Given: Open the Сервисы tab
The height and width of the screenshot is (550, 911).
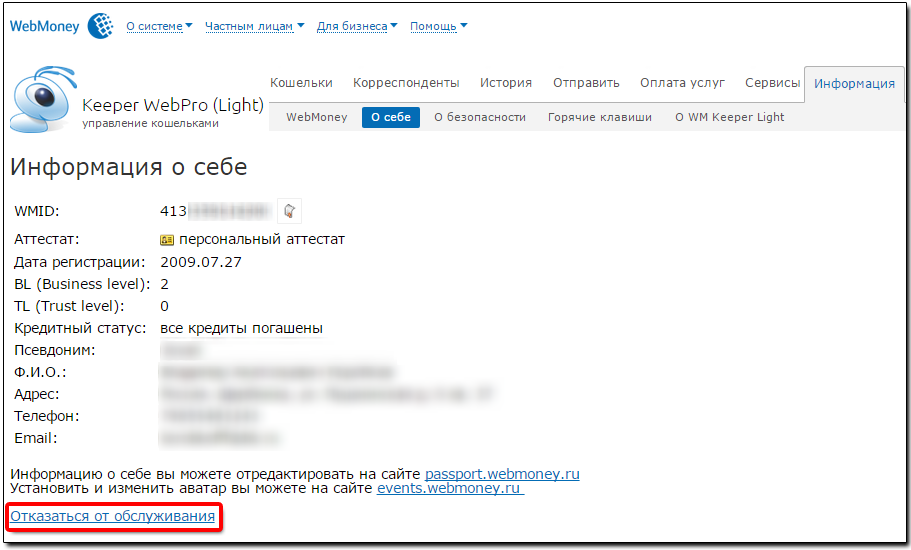Looking at the screenshot, I should coord(772,83).
